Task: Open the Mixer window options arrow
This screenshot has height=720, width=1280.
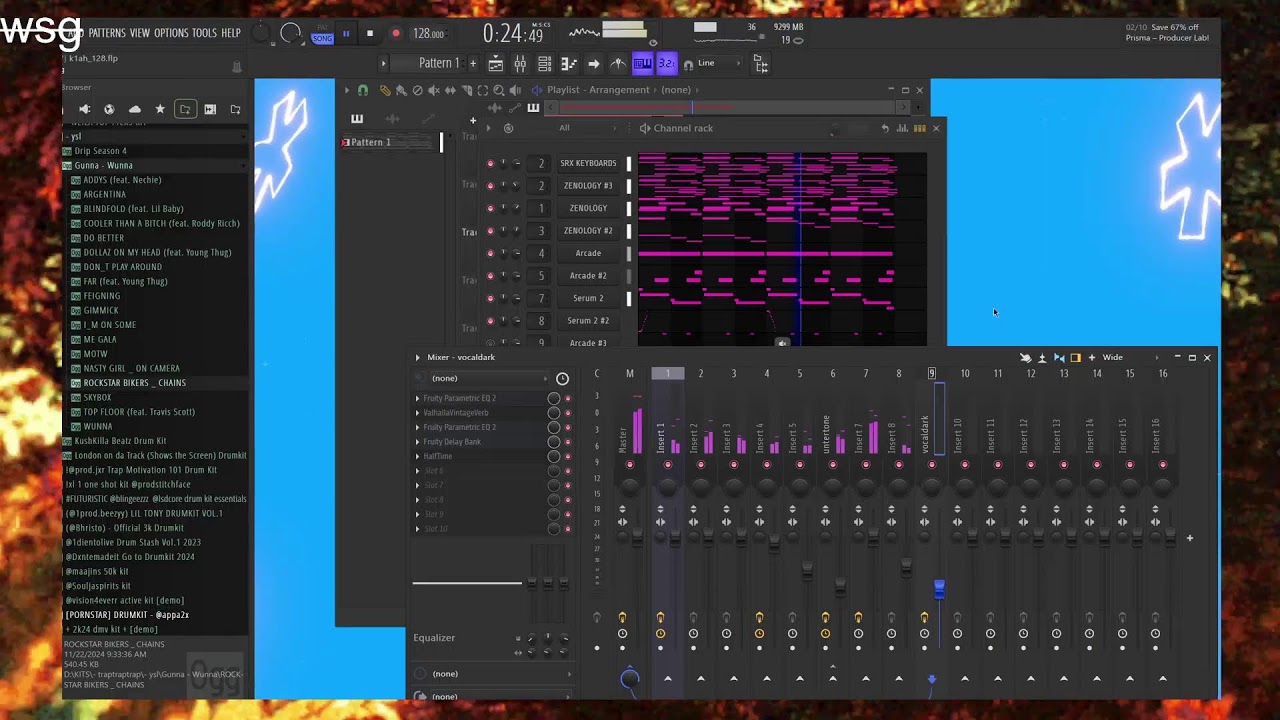Action: pos(418,357)
